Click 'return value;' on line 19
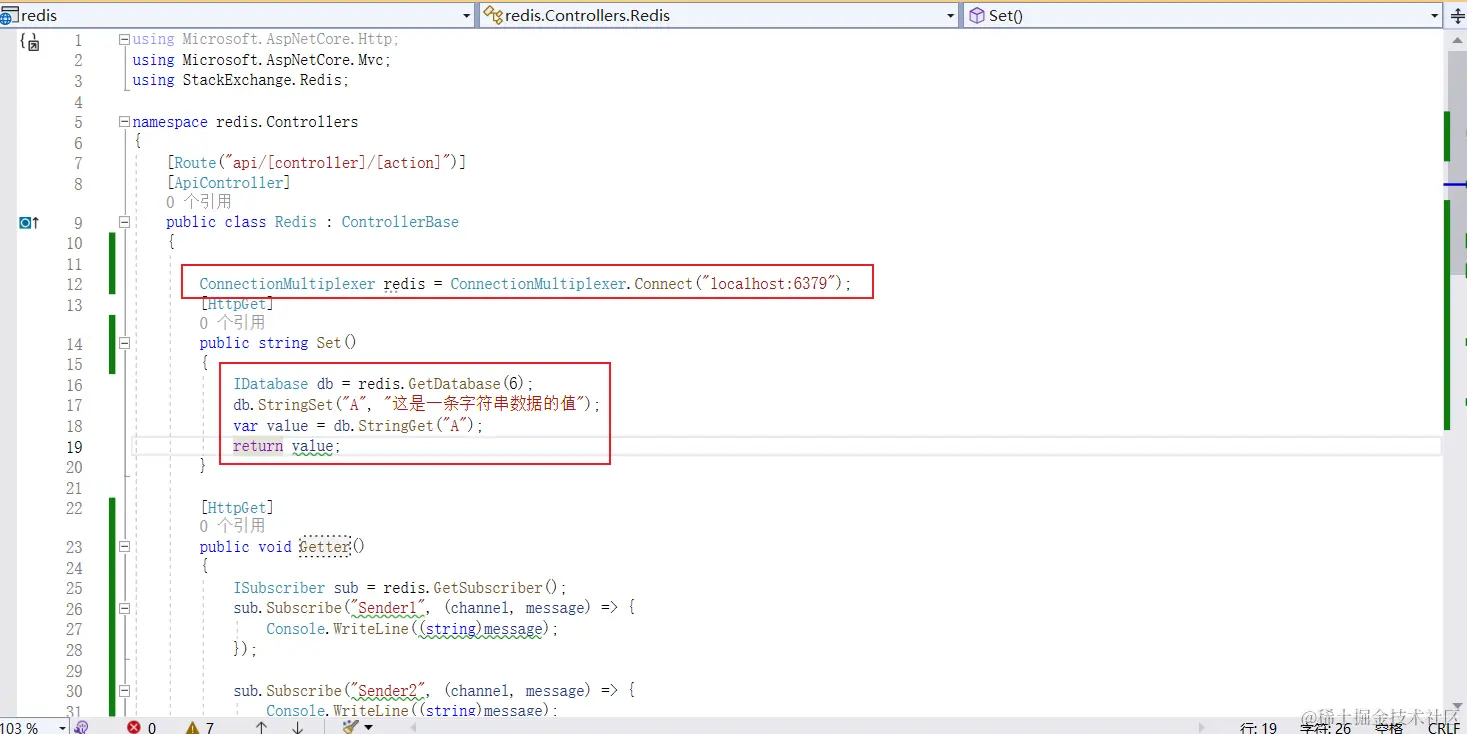The width and height of the screenshot is (1467, 734). 287,446
